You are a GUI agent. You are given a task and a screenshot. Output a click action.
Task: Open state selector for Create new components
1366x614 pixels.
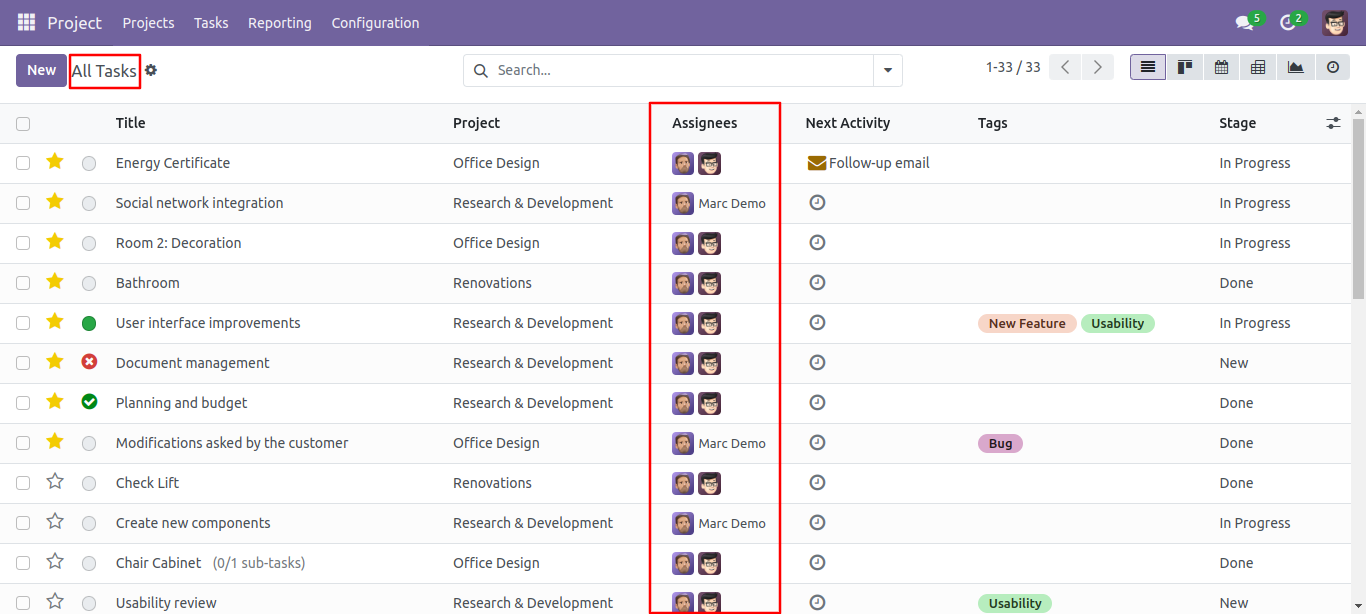[x=89, y=523]
